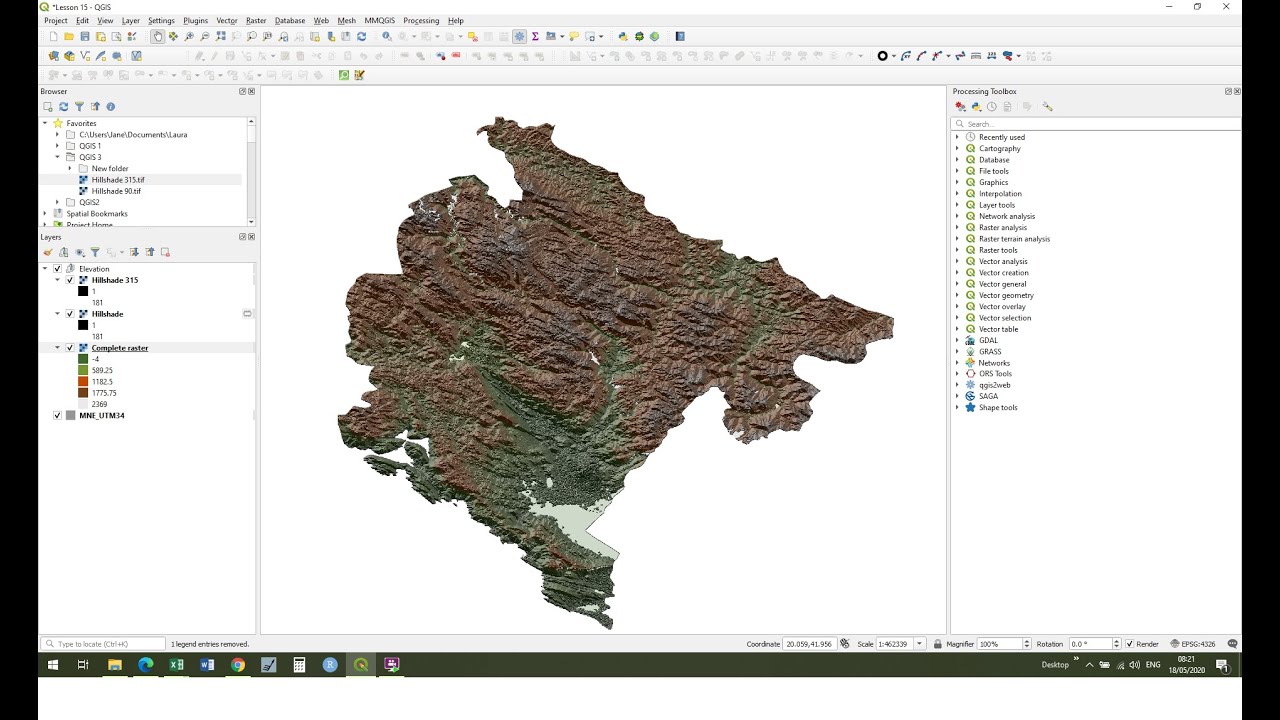Viewport: 1280px width, 720px height.
Task: Click the New Project blank page icon
Action: click(53, 36)
